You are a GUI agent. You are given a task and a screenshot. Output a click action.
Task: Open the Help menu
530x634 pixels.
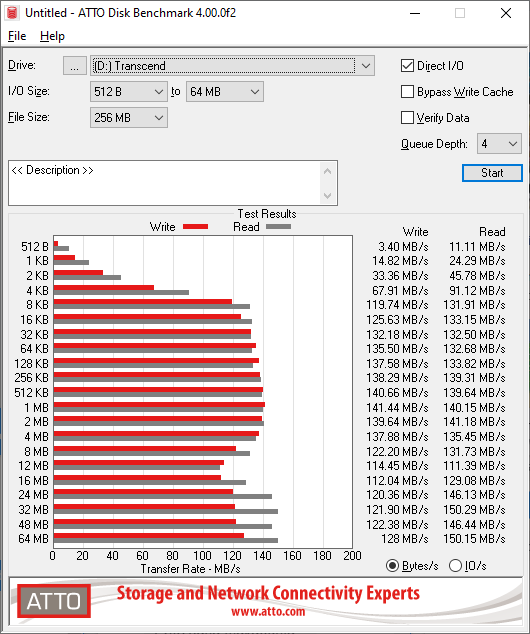(52, 36)
